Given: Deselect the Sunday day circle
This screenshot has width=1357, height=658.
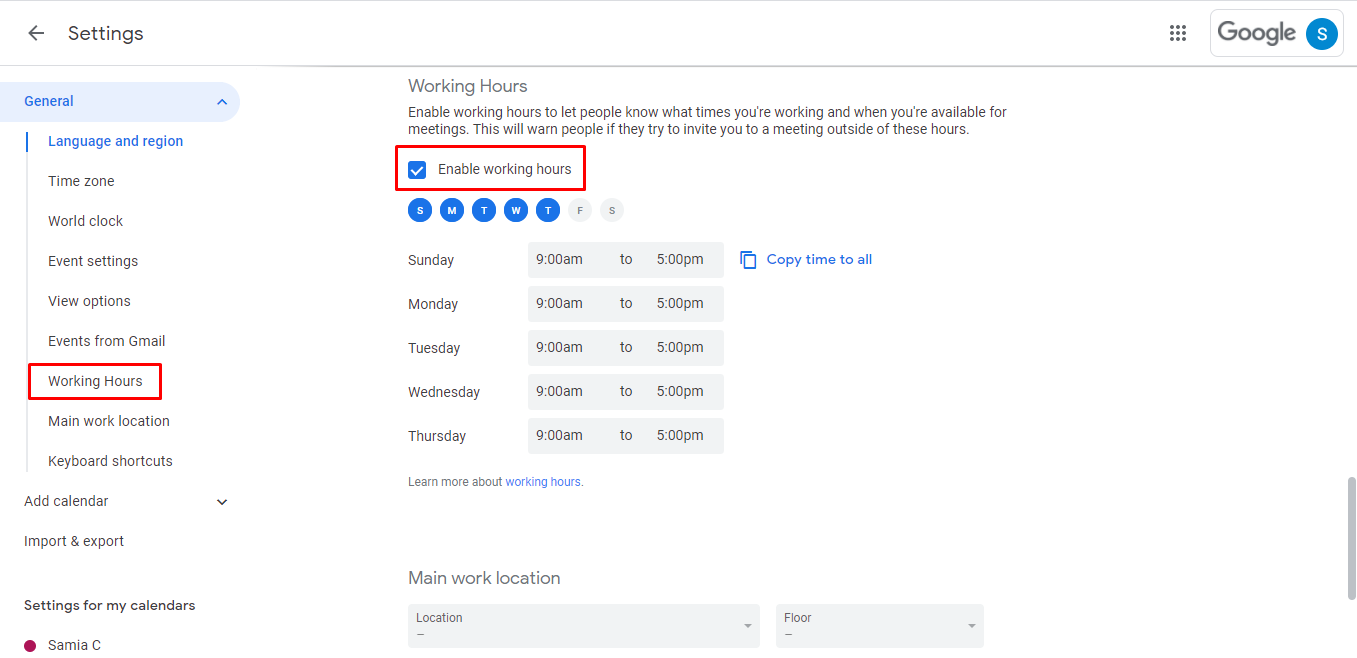Looking at the screenshot, I should coord(420,210).
